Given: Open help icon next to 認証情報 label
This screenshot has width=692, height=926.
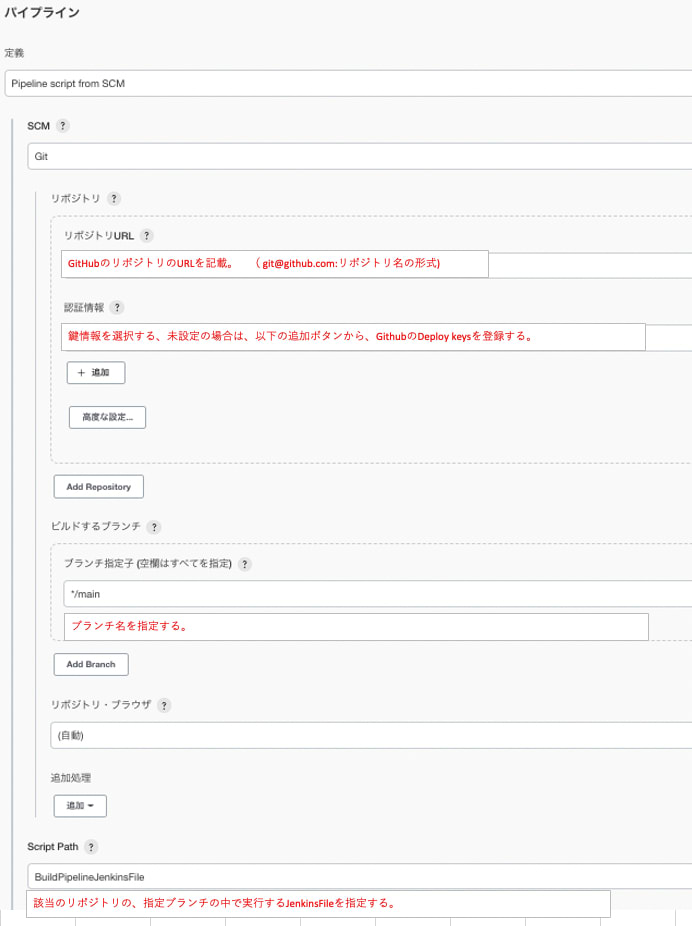Looking at the screenshot, I should (117, 308).
